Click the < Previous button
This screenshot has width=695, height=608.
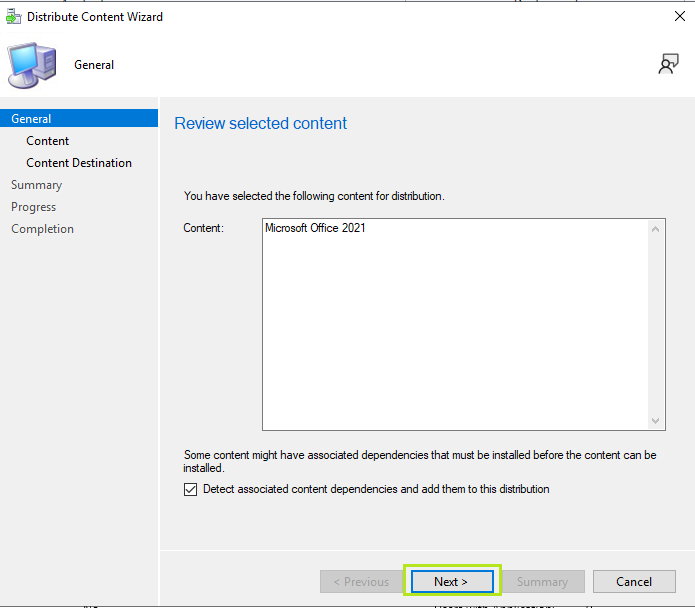pyautogui.click(x=361, y=581)
